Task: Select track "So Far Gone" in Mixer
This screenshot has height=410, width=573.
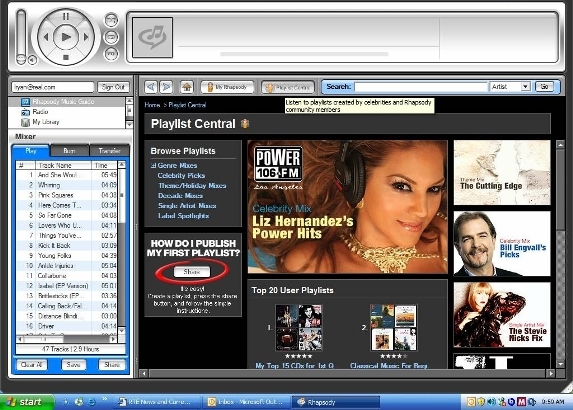Action: point(68,215)
